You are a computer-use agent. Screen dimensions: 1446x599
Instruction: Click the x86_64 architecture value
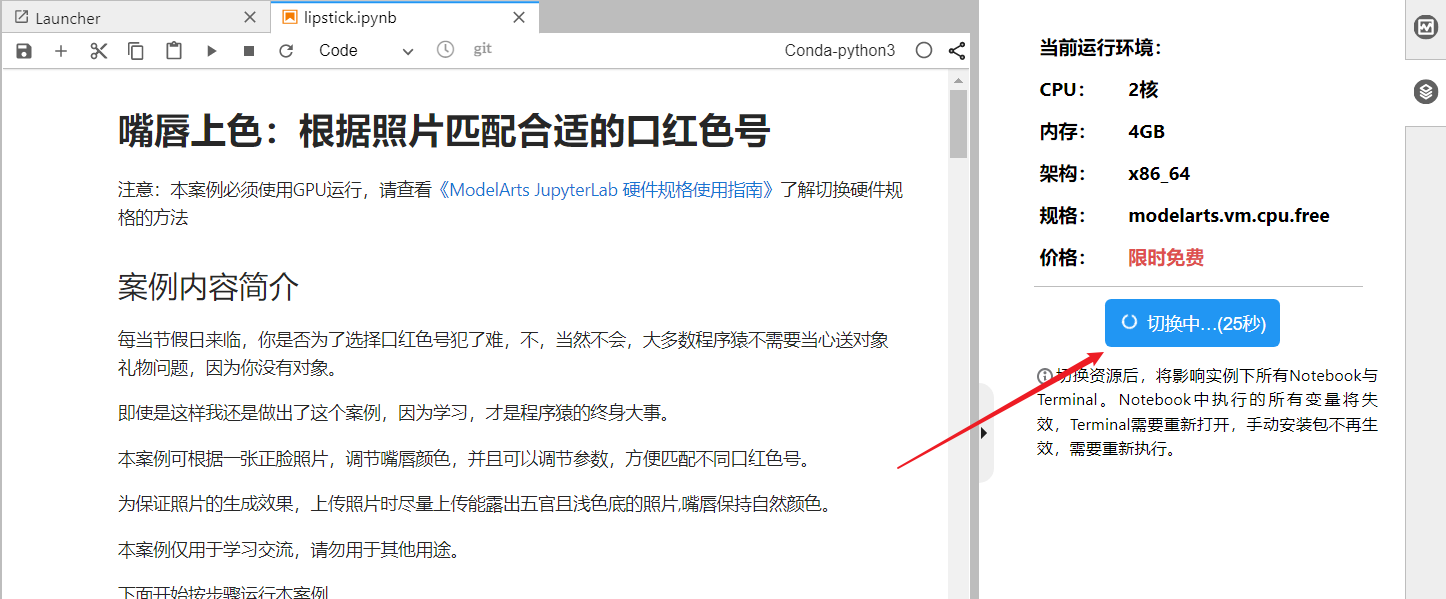point(1159,174)
